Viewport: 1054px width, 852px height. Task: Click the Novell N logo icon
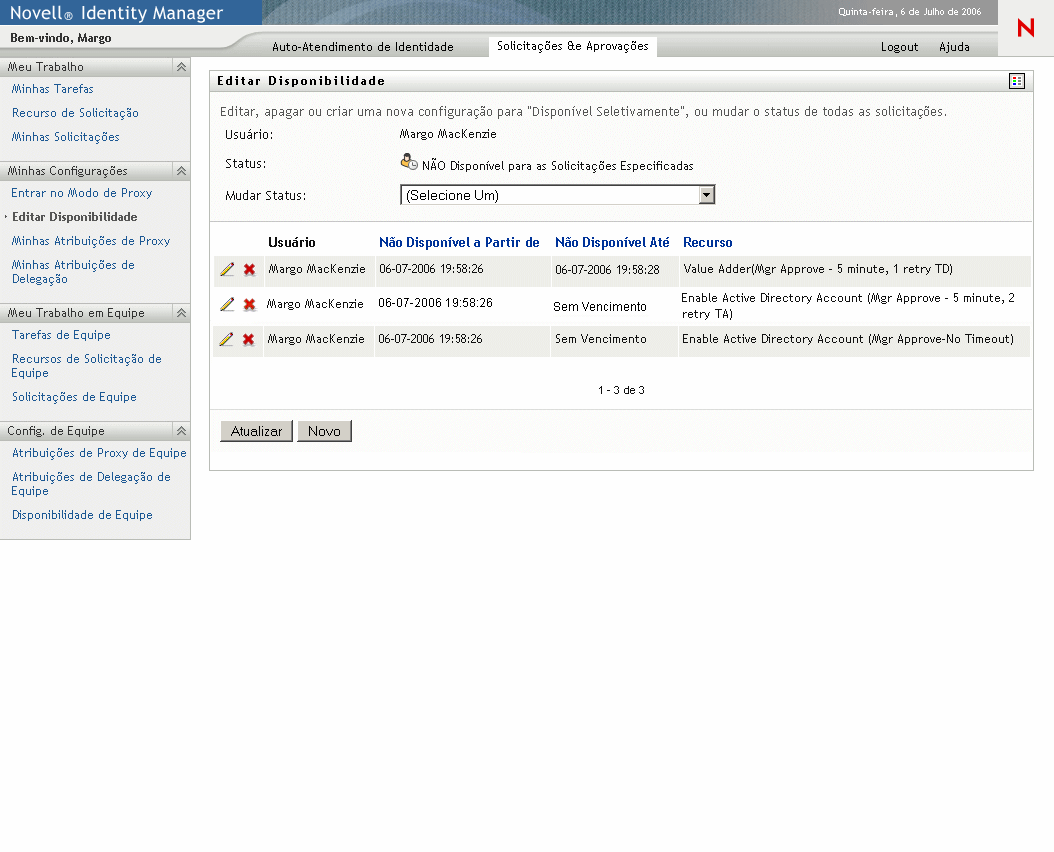pos(1025,29)
